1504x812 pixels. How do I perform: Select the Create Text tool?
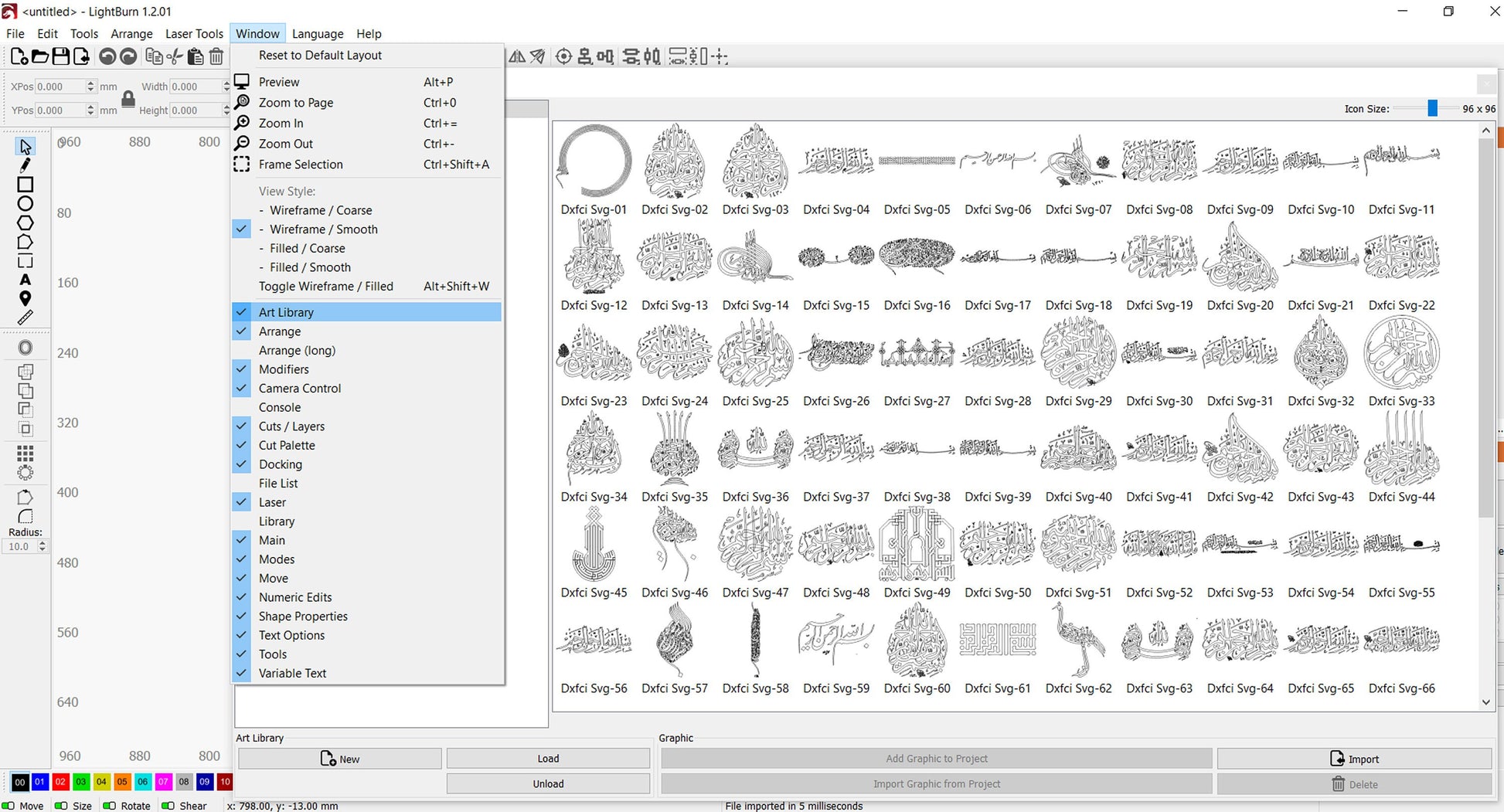[26, 280]
